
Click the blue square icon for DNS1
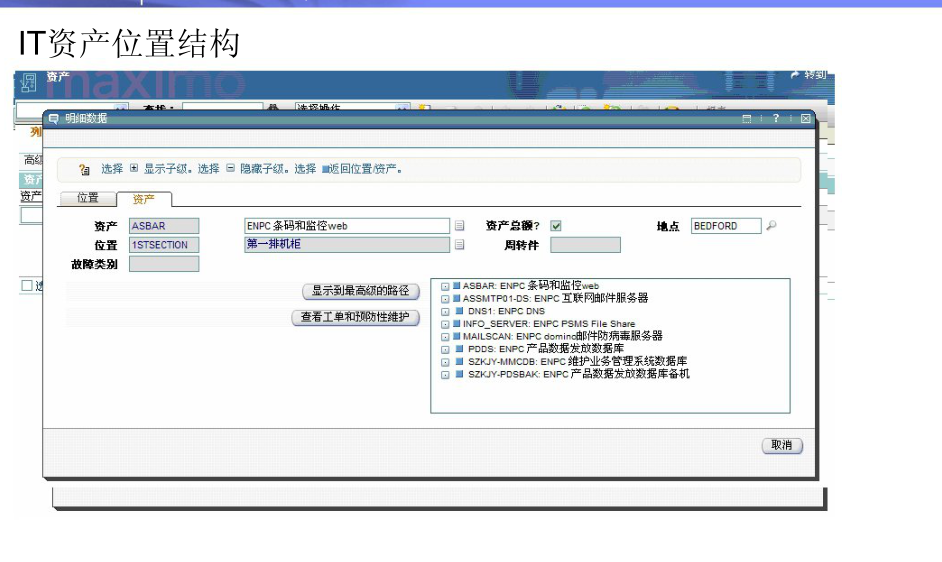pyautogui.click(x=460, y=311)
